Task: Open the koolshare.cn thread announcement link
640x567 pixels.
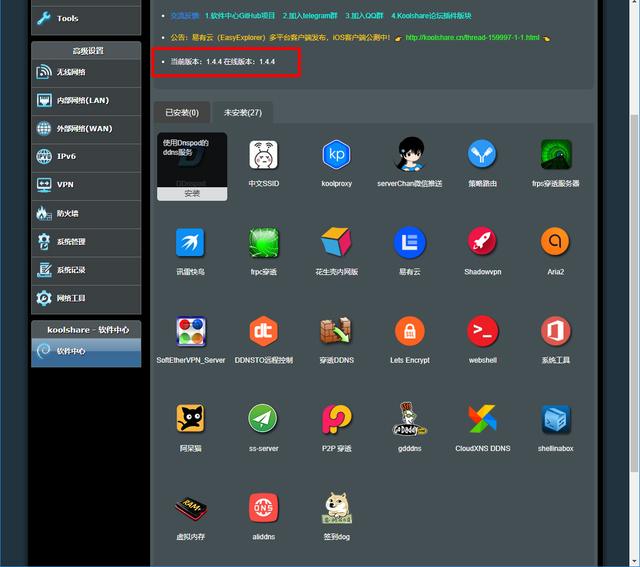Action: click(x=472, y=38)
